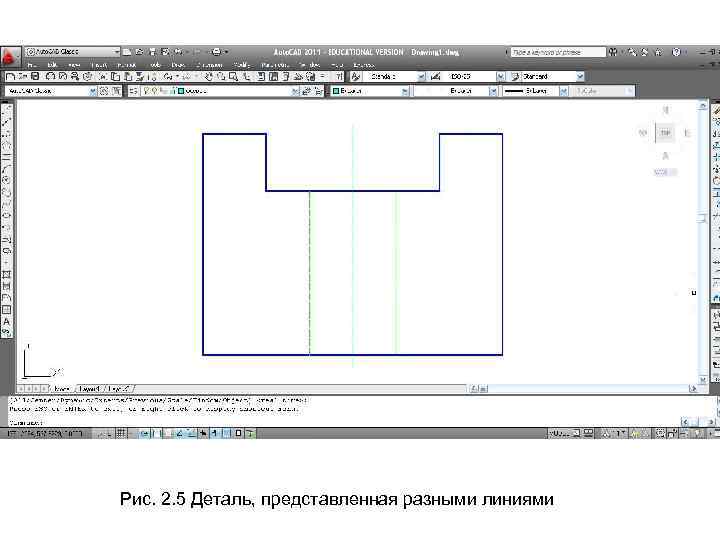
Task: Switch to the Model tab
Action: point(61,389)
